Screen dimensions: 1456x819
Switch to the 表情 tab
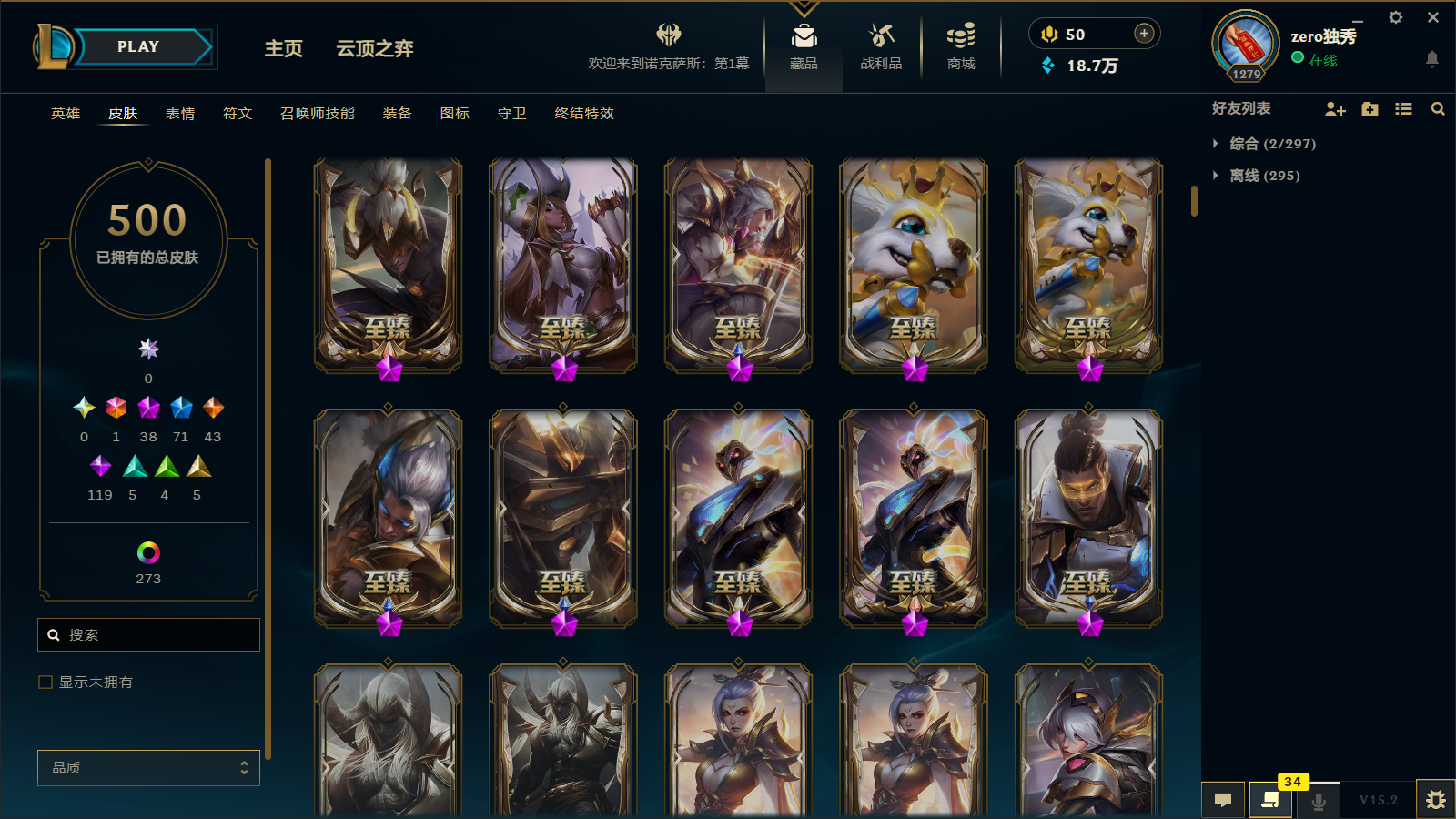coord(180,114)
